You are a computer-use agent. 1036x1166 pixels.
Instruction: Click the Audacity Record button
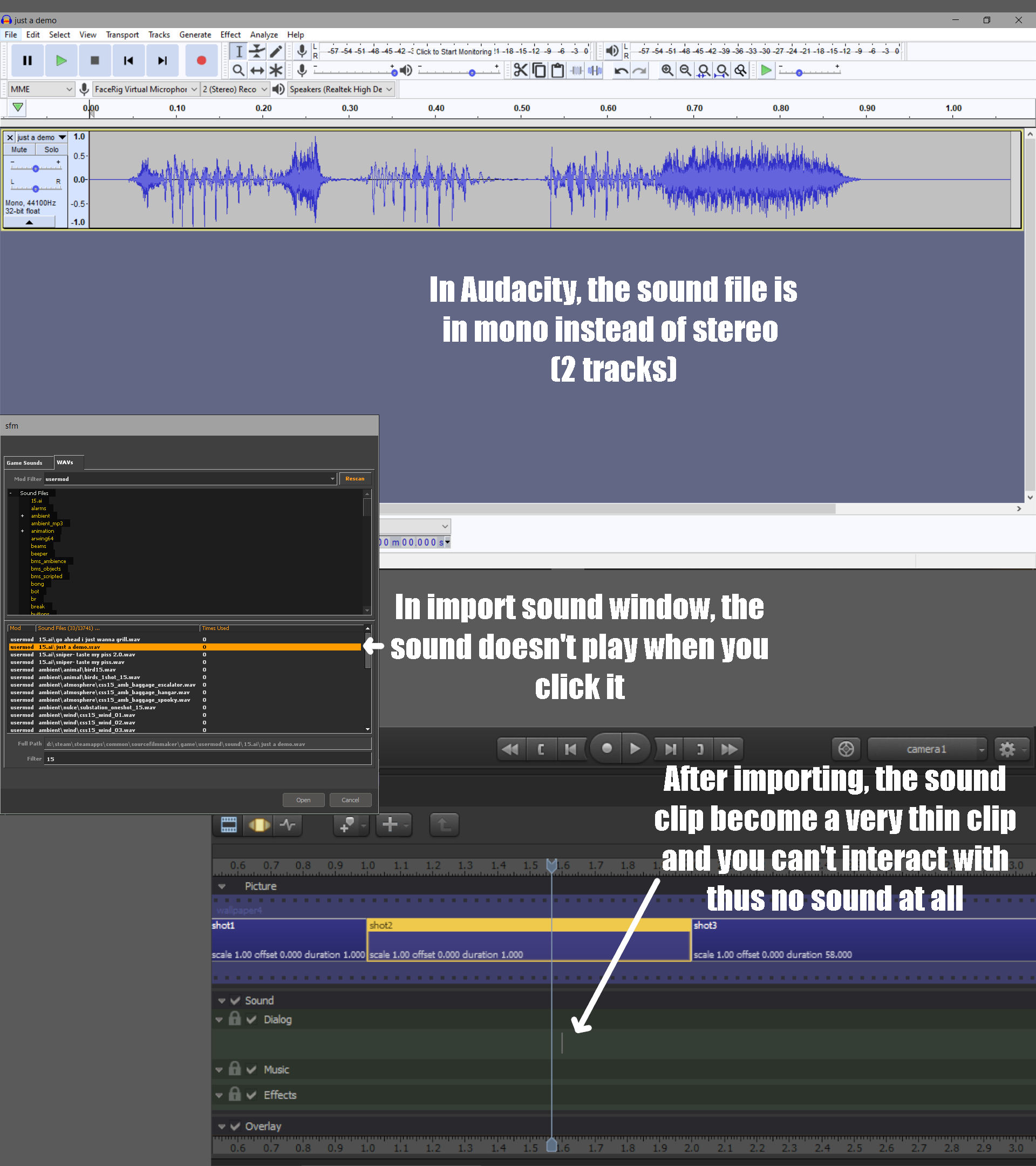point(201,60)
